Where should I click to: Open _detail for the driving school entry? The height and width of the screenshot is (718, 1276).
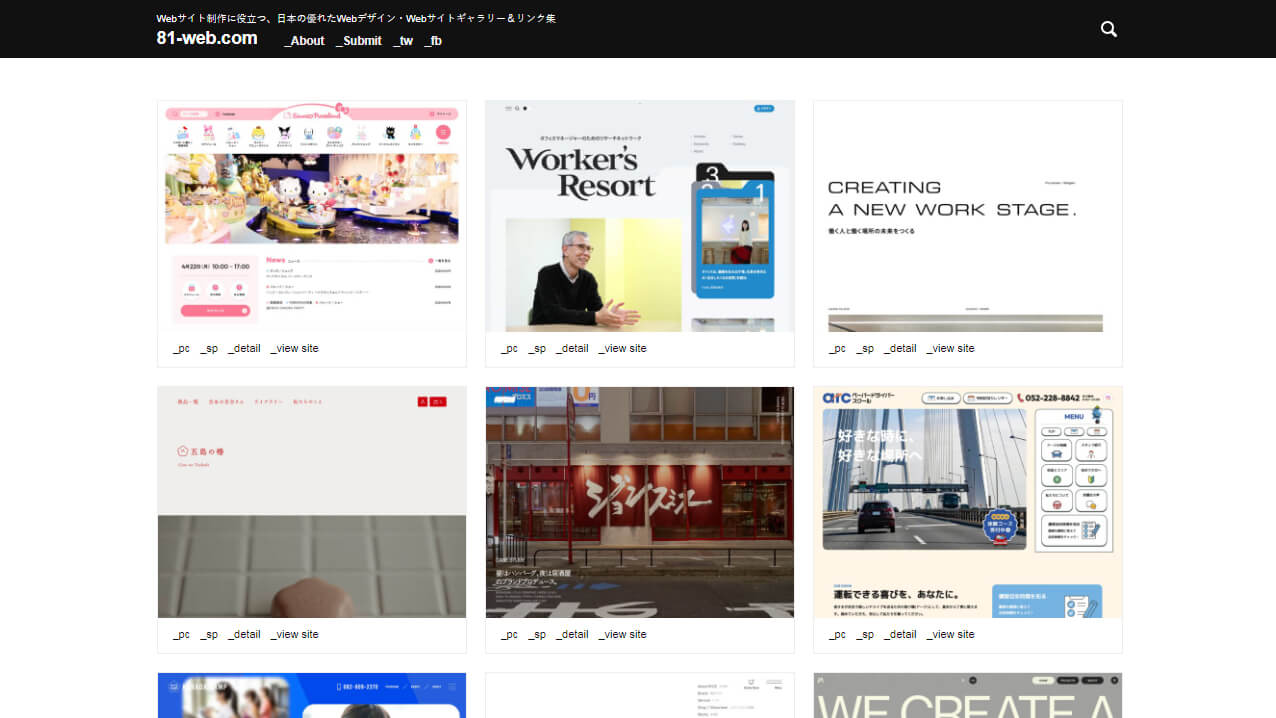click(x=900, y=634)
